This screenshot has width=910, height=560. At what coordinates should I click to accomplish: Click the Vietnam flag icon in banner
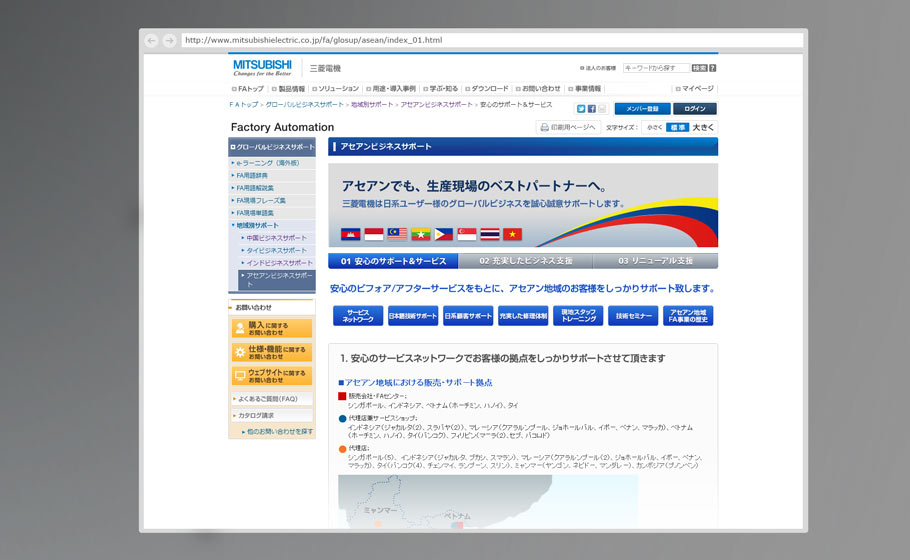point(512,234)
